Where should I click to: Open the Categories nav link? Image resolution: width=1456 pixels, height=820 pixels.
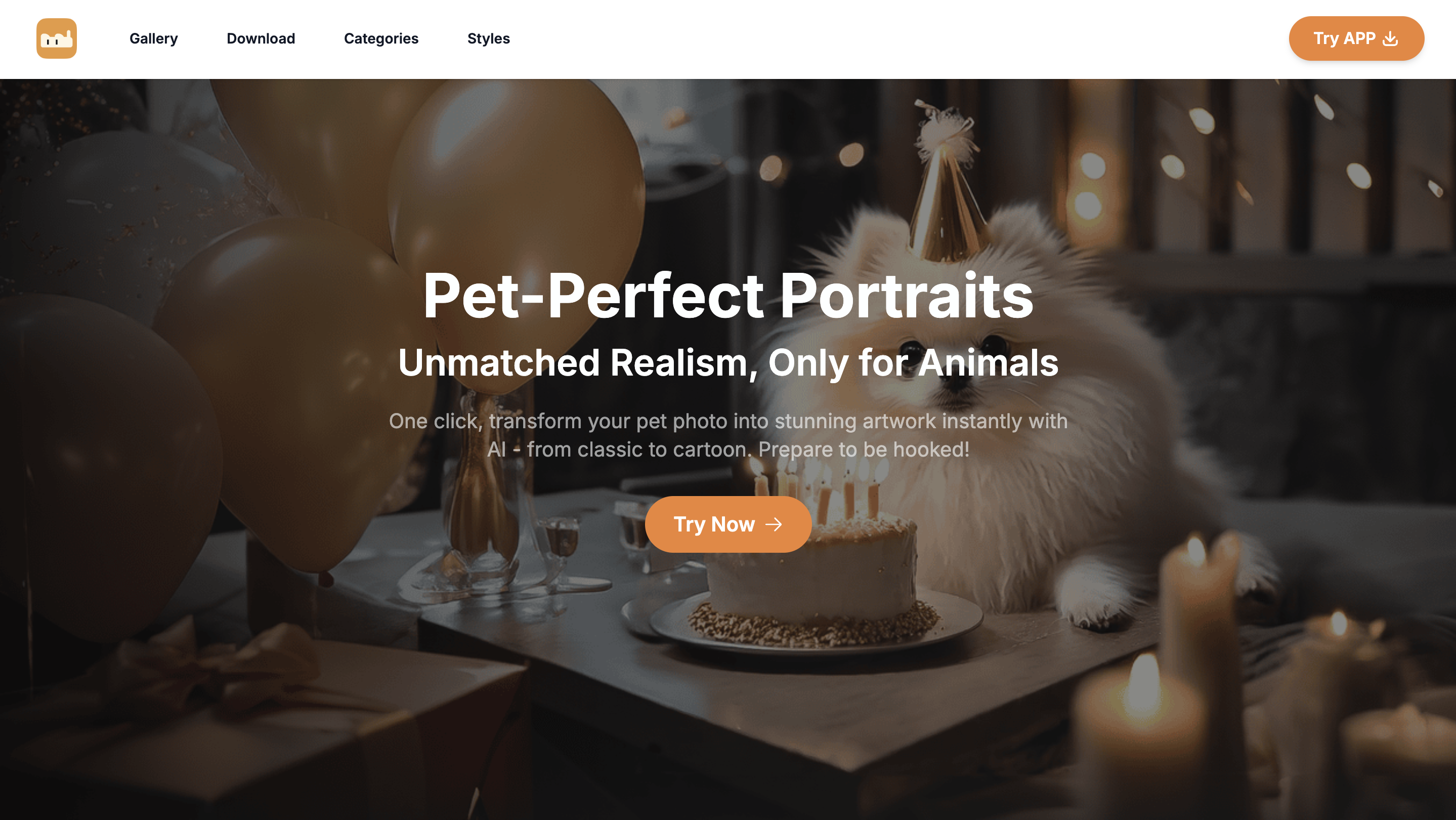coord(381,38)
